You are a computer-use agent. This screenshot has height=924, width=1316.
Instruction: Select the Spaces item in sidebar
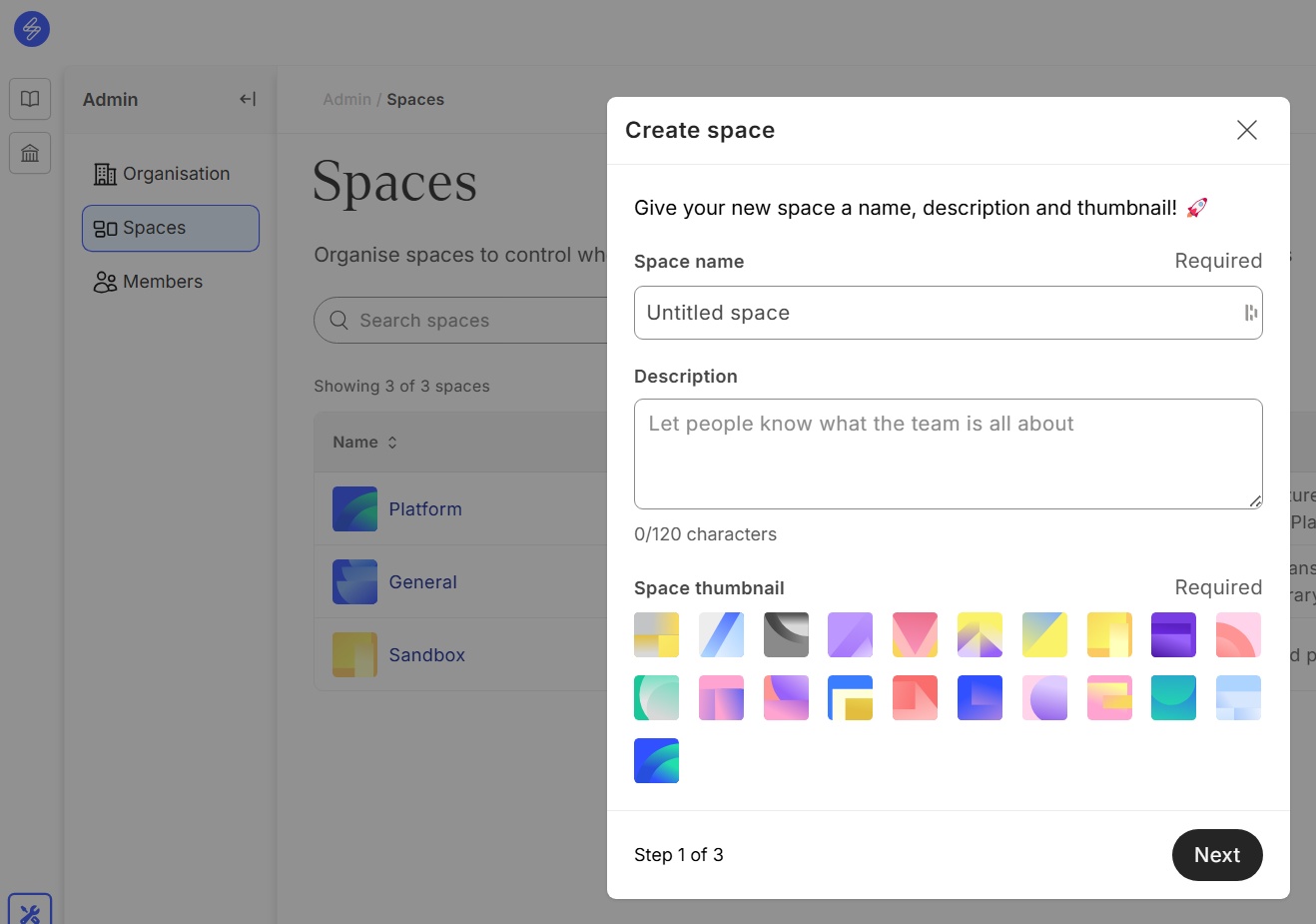click(x=170, y=228)
